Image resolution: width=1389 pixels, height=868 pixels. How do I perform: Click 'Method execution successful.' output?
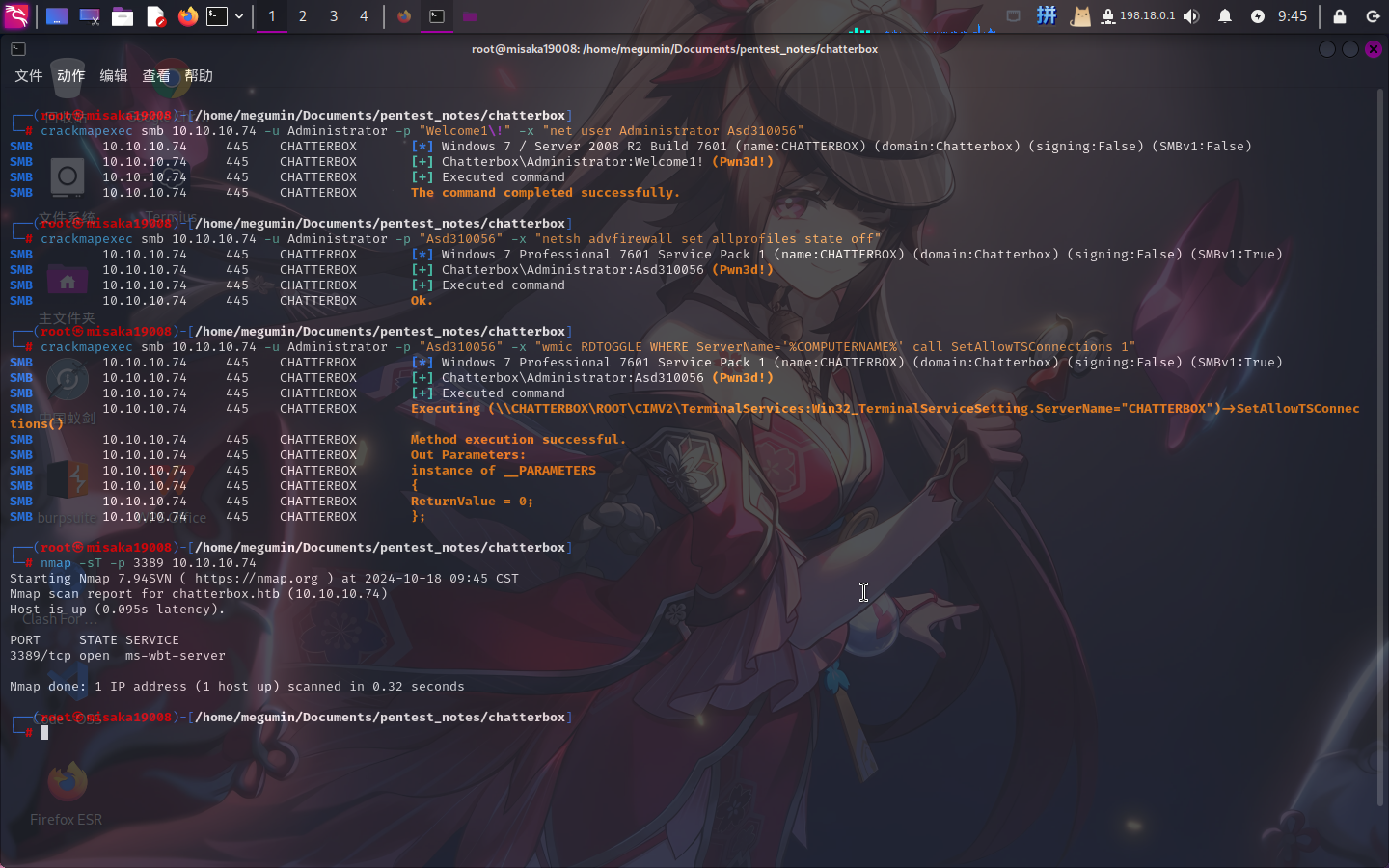click(x=518, y=440)
